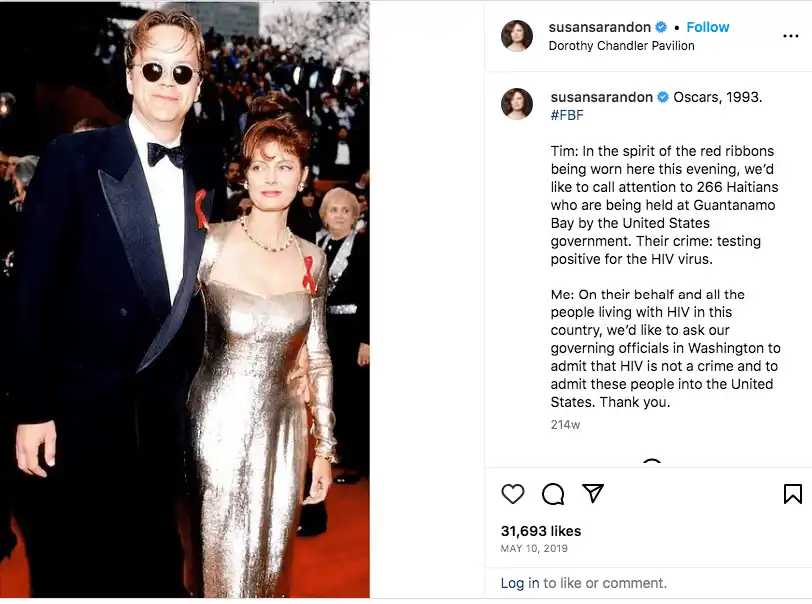Open the #FBF hashtag
The image size is (812, 604).
pyautogui.click(x=567, y=115)
